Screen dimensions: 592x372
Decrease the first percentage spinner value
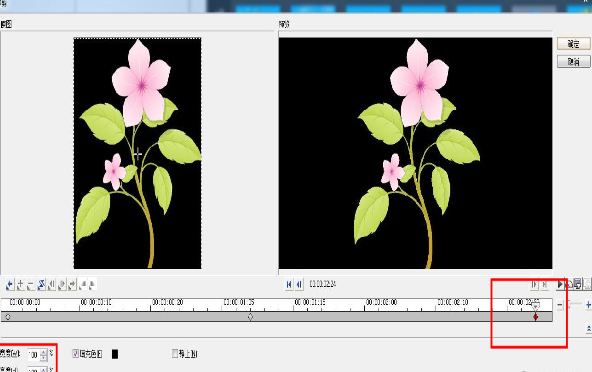[43, 357]
